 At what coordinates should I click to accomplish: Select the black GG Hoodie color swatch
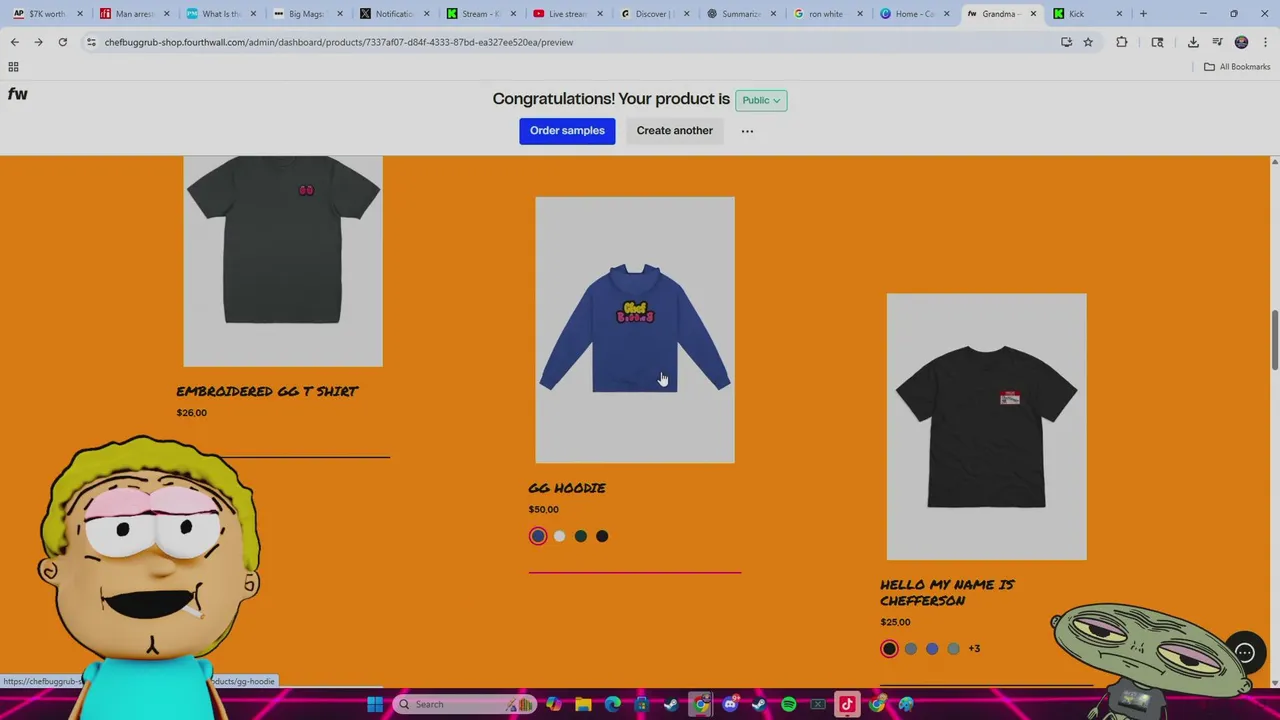point(602,536)
